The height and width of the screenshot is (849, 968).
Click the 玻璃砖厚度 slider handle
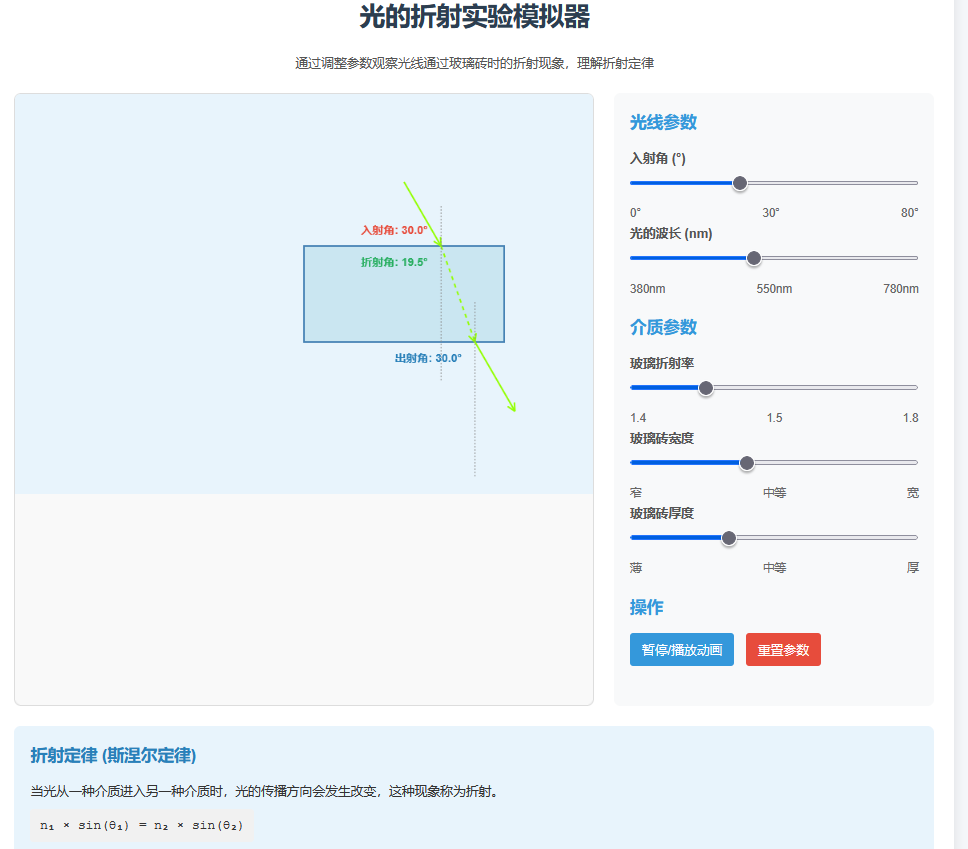(x=729, y=537)
